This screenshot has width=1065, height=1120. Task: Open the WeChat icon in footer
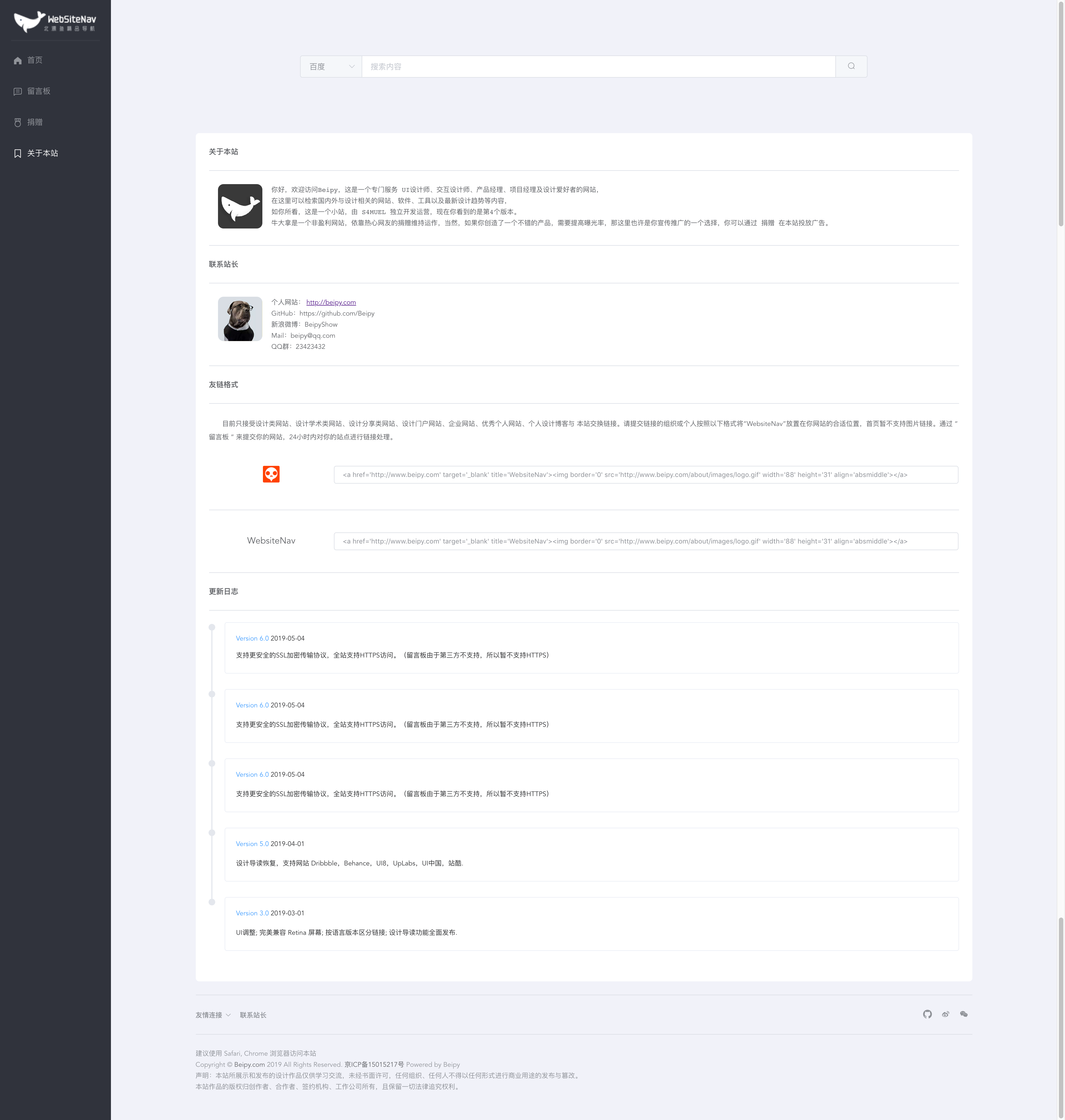(x=963, y=1014)
